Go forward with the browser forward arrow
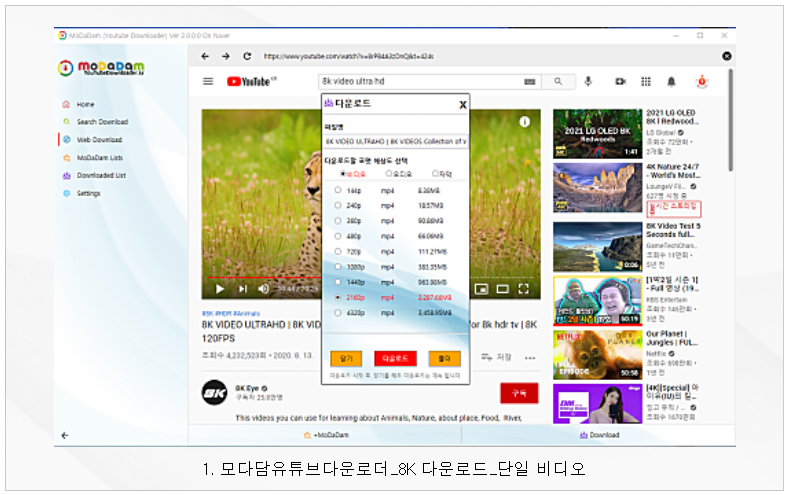The width and height of the screenshot is (790, 495). coord(226,56)
